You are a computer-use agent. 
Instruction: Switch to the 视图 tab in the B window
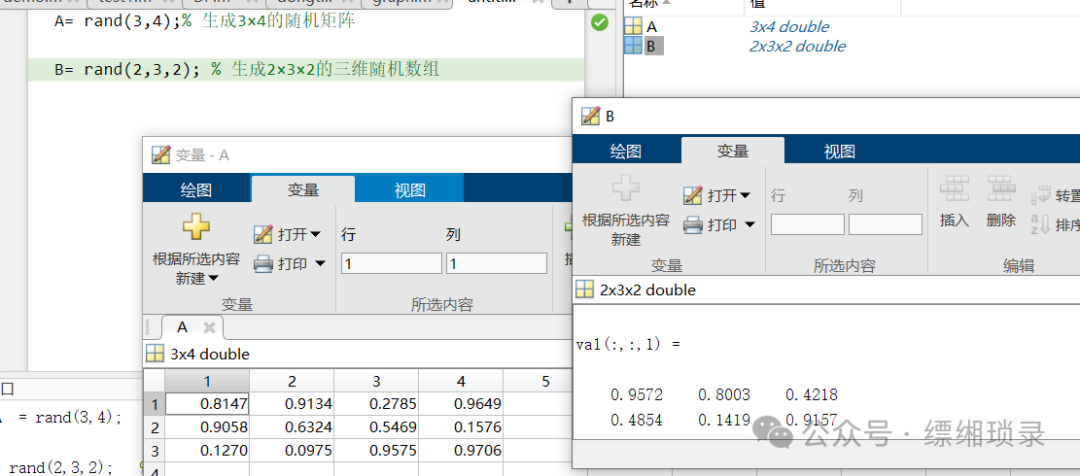point(839,152)
